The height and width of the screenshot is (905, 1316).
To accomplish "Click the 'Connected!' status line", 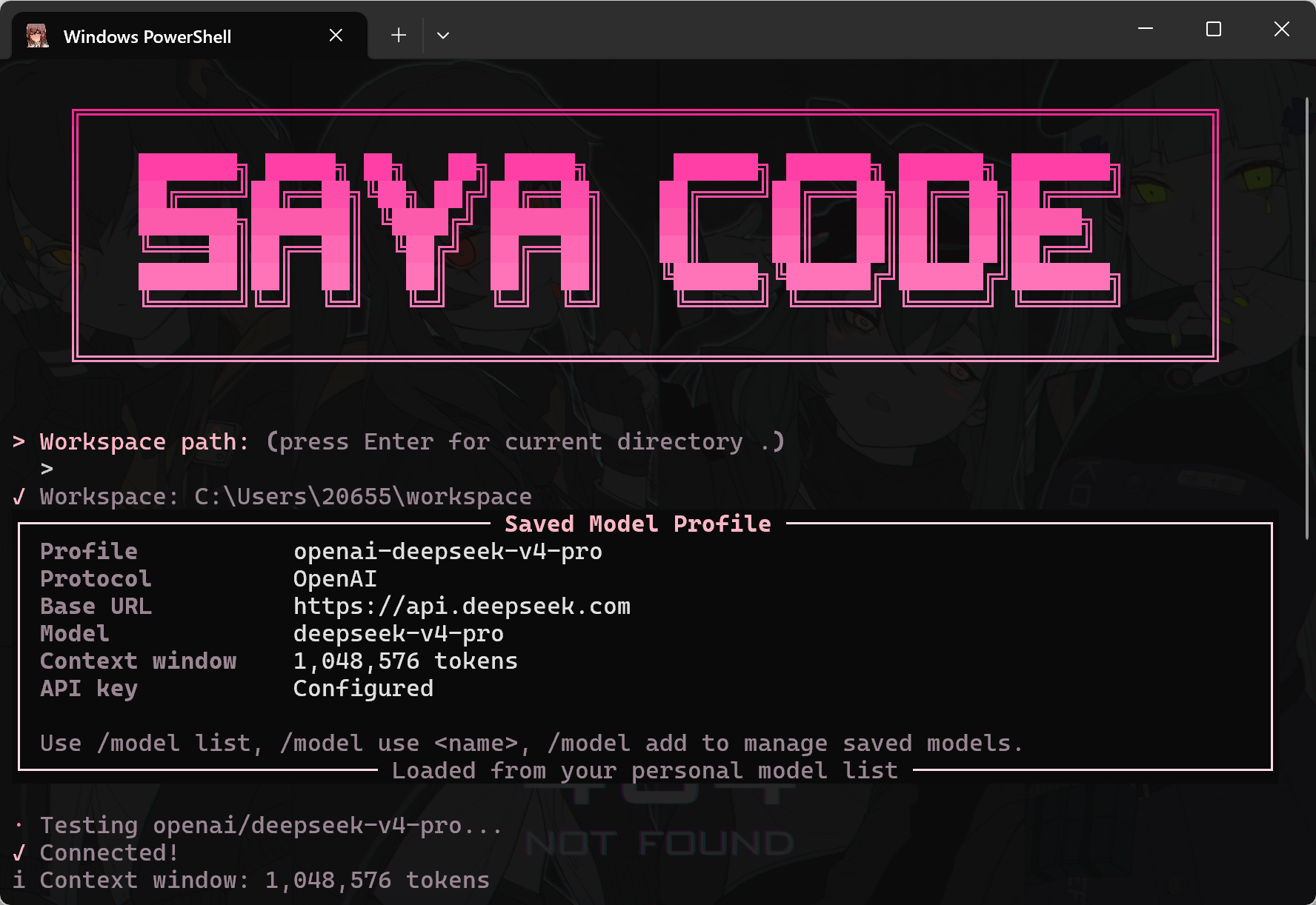I will pyautogui.click(x=109, y=853).
